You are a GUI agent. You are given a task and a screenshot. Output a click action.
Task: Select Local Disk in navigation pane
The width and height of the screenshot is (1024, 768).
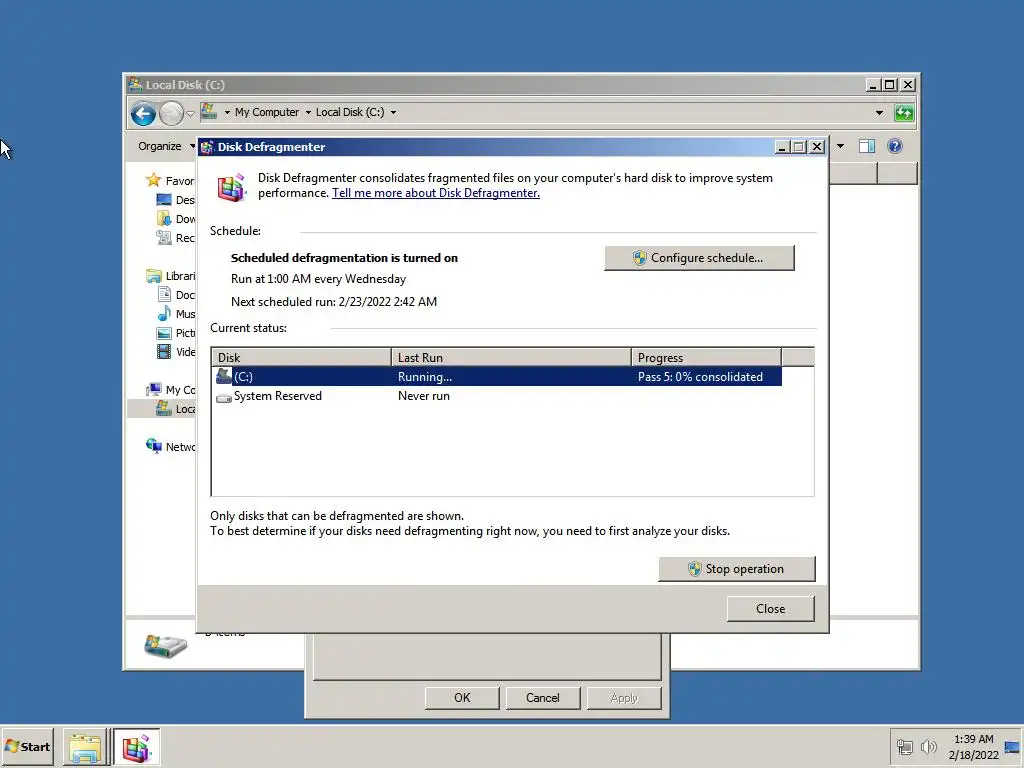coord(176,409)
